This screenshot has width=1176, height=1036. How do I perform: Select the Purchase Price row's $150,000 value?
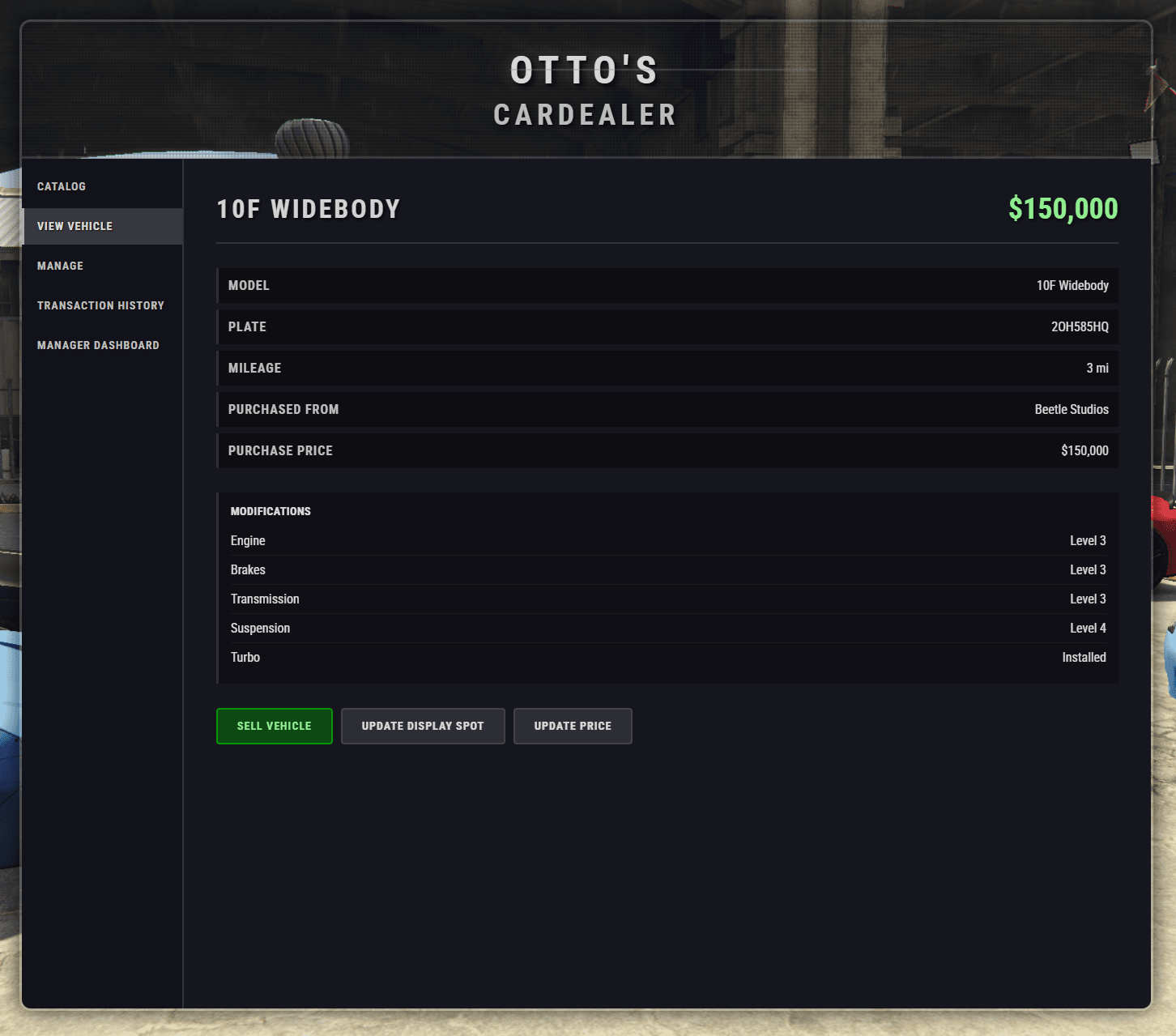click(x=1084, y=450)
